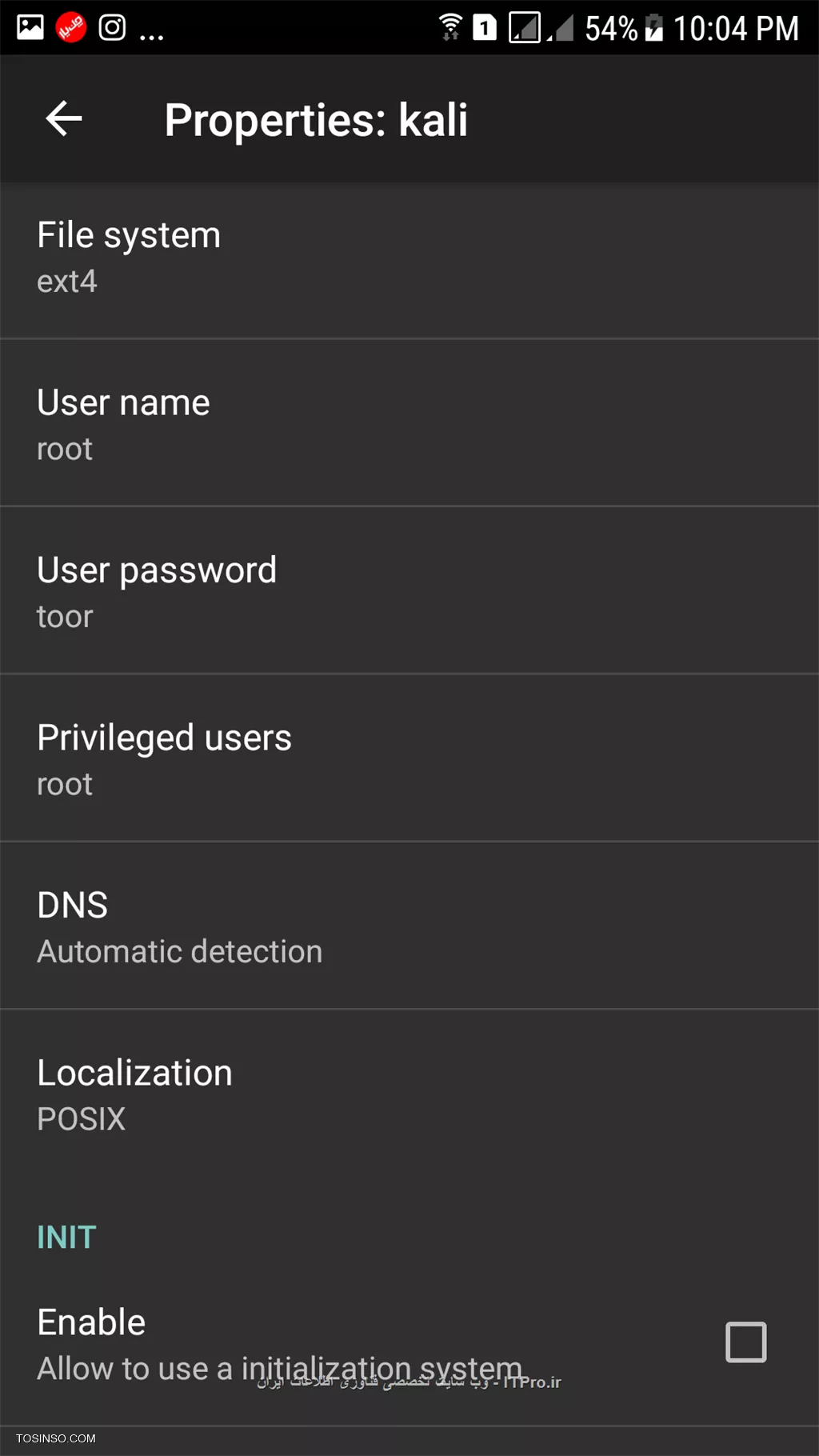The width and height of the screenshot is (819, 1456).
Task: Tap the Properties: kali title
Action: click(x=316, y=120)
